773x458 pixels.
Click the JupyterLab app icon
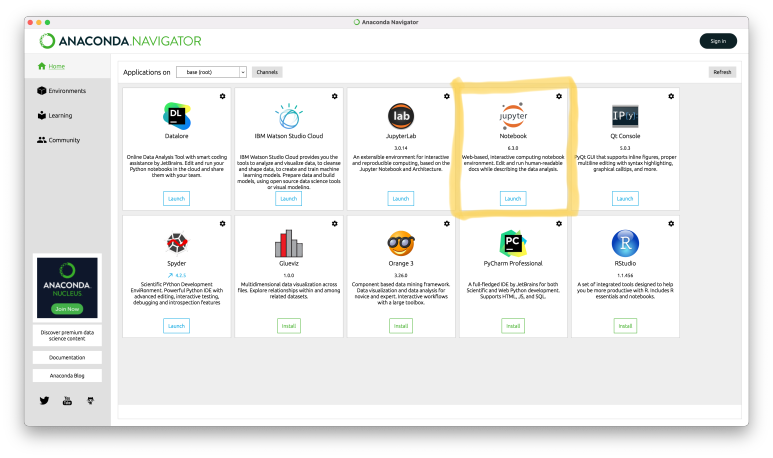tap(401, 116)
